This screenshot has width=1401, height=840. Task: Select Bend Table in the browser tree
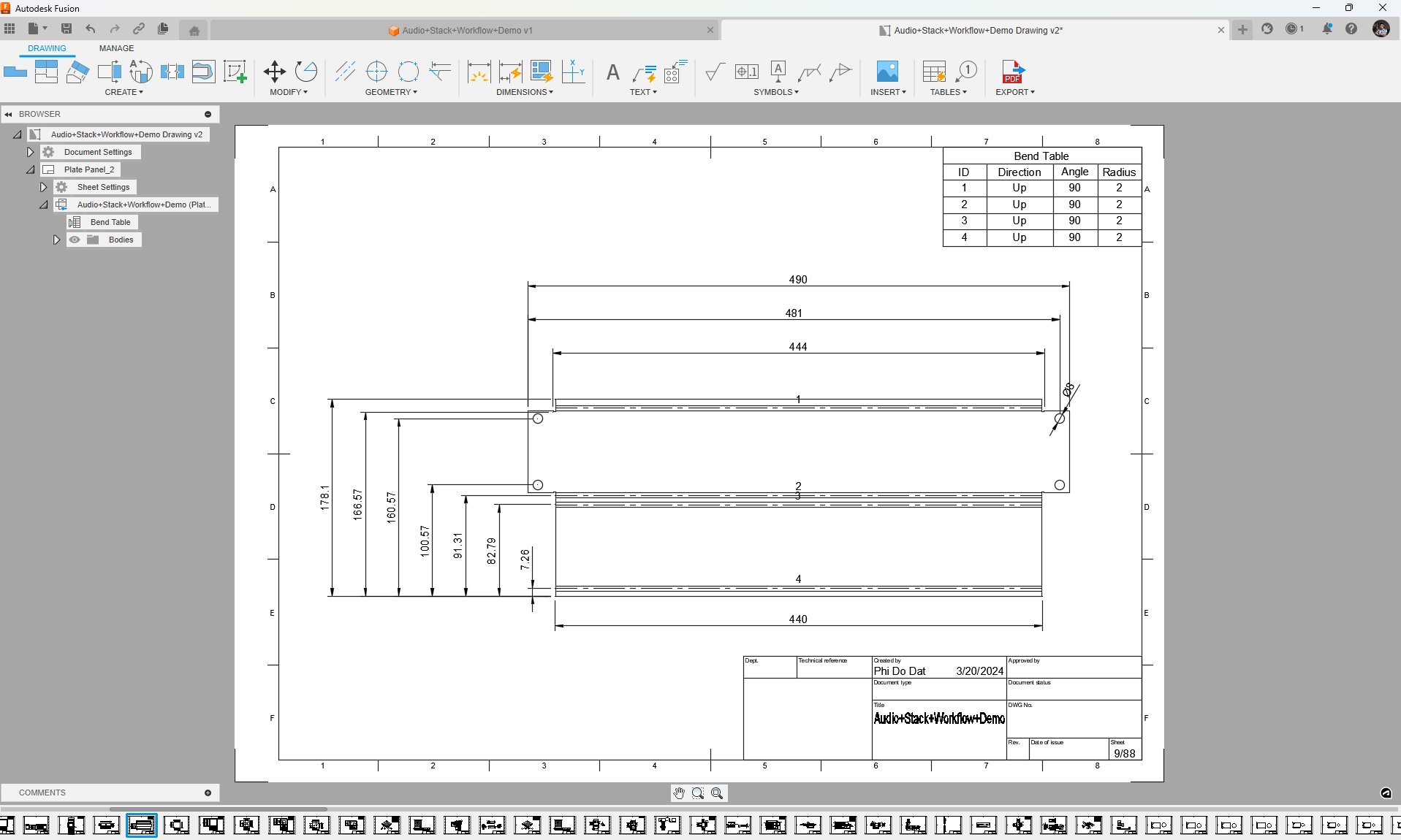[x=110, y=222]
